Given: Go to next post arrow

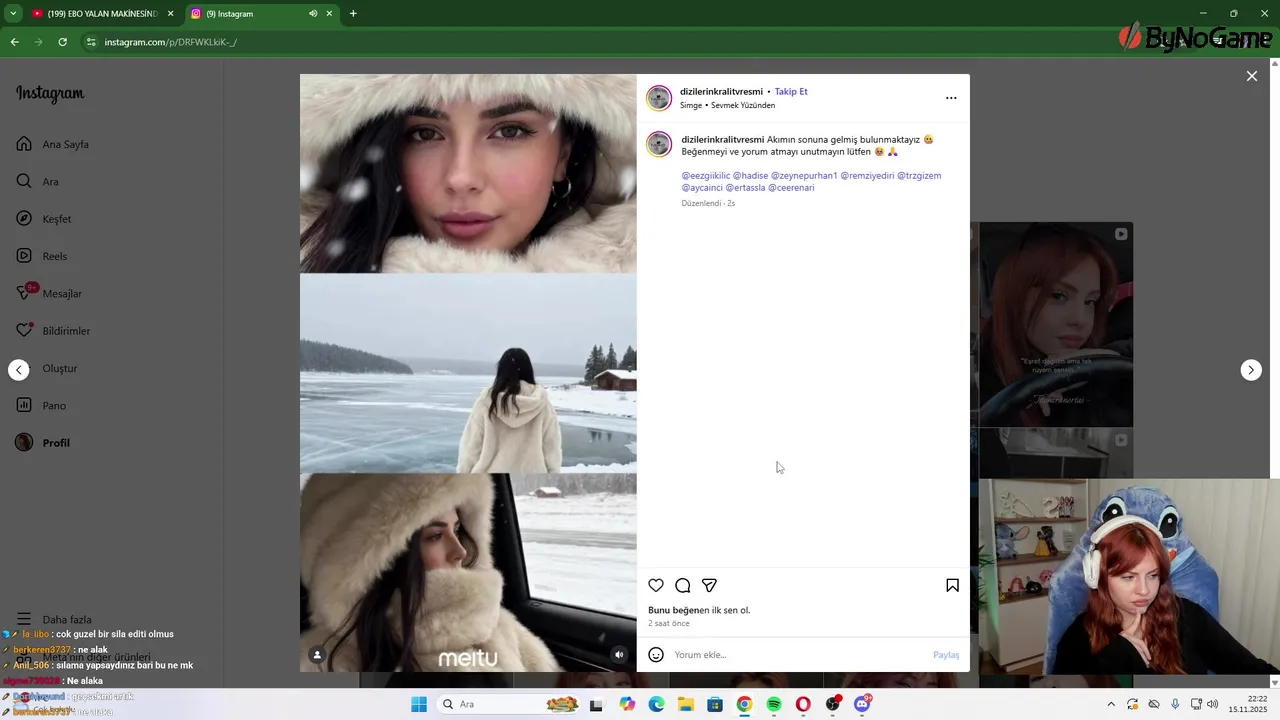Looking at the screenshot, I should tap(1251, 370).
